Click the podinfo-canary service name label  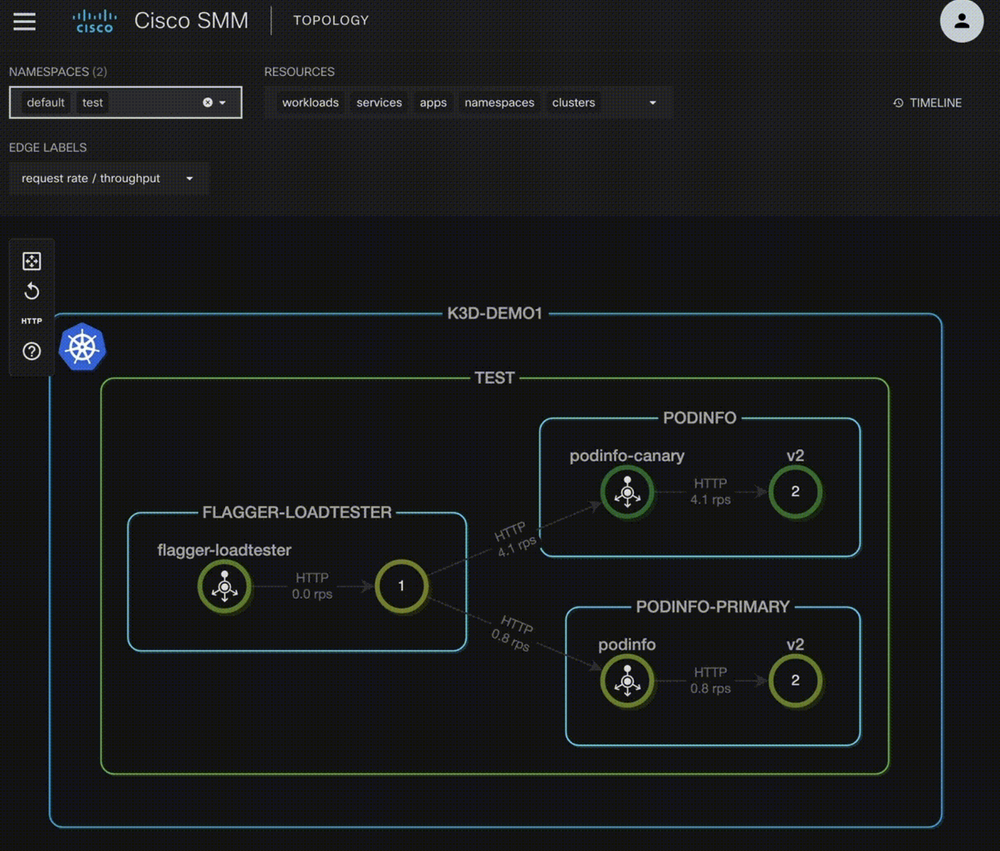[627, 455]
